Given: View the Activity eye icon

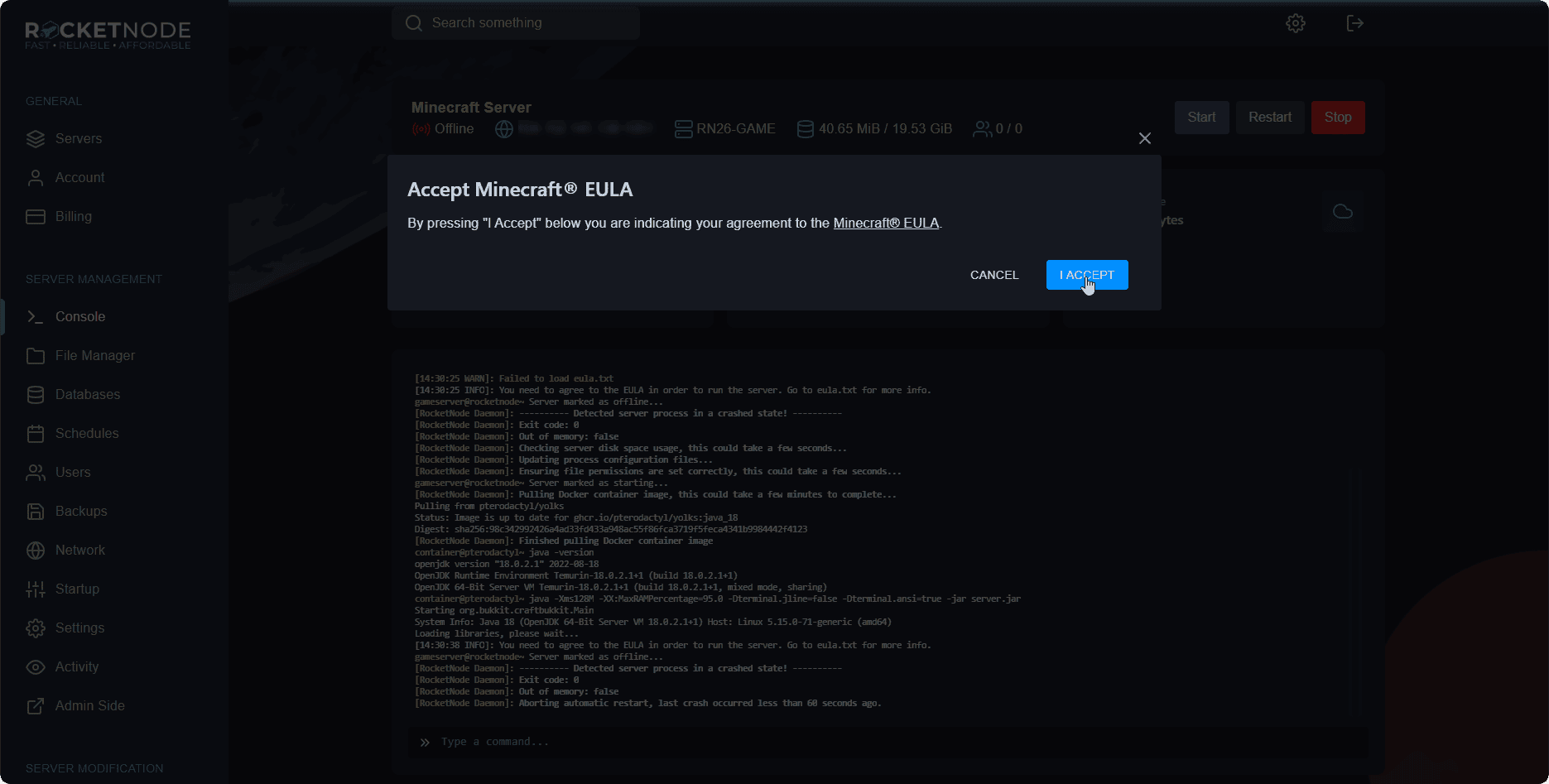Looking at the screenshot, I should pyautogui.click(x=36, y=666).
